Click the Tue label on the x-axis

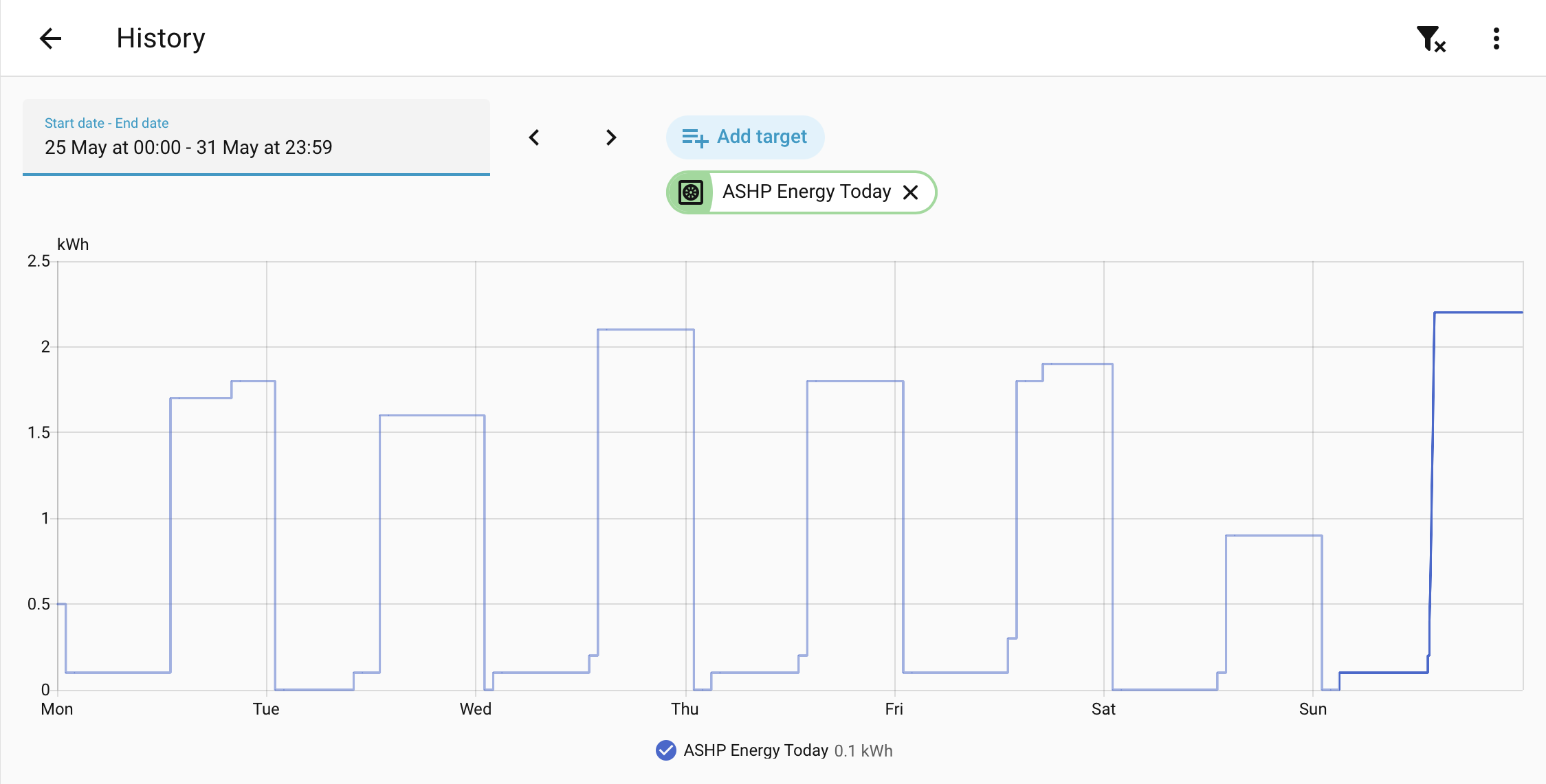click(266, 709)
